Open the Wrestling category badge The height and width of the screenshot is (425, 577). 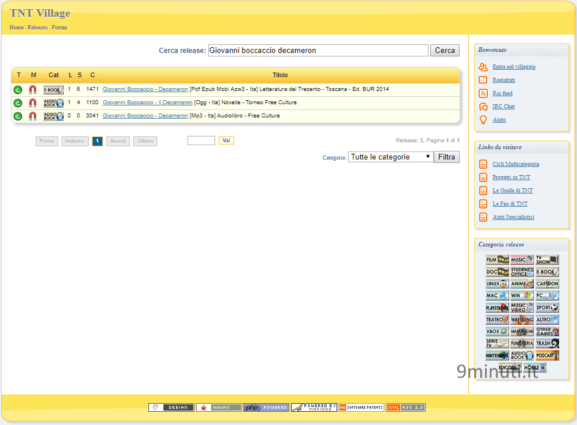click(x=522, y=319)
